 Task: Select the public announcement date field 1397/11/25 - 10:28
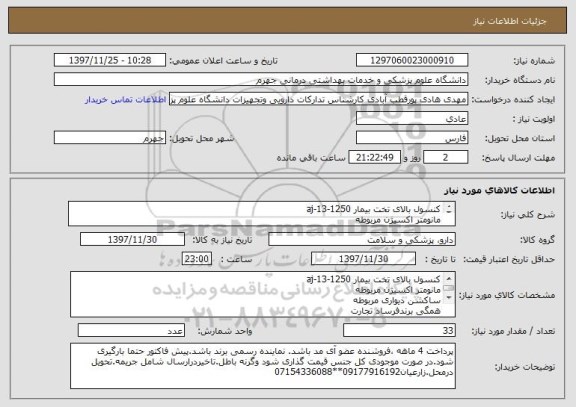(x=110, y=60)
